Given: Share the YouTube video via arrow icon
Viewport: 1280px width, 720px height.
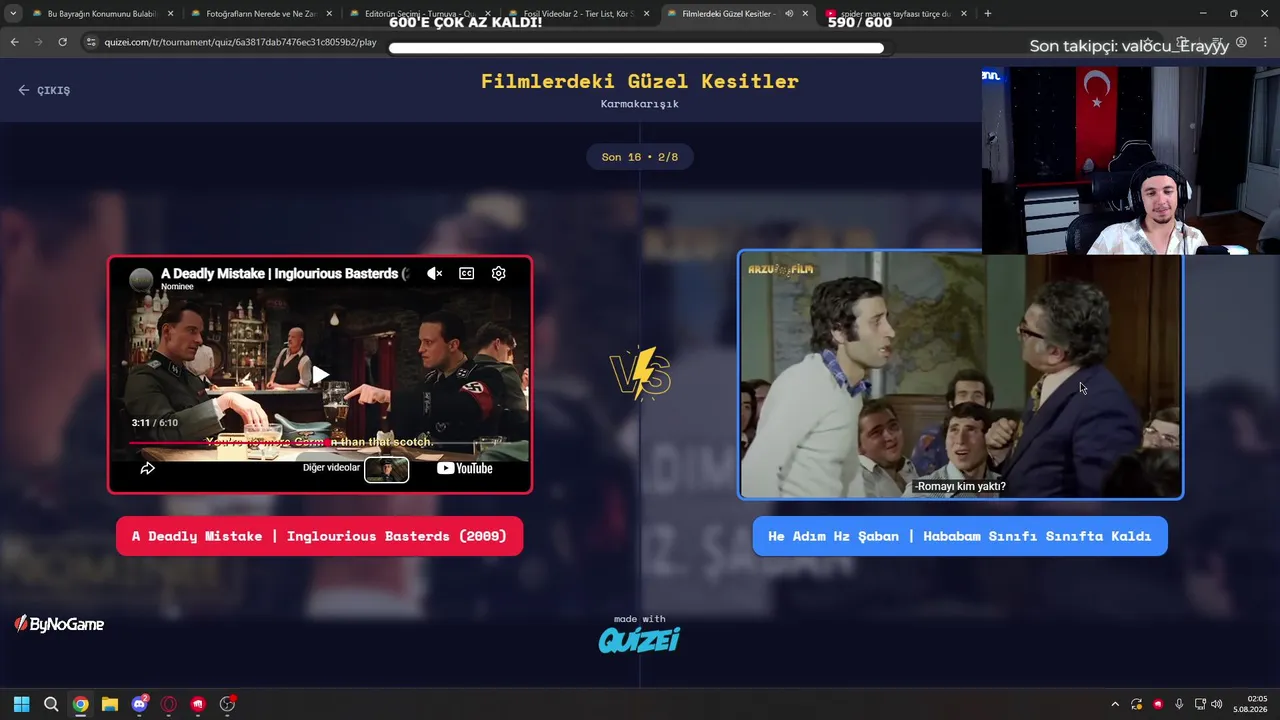Looking at the screenshot, I should [147, 468].
